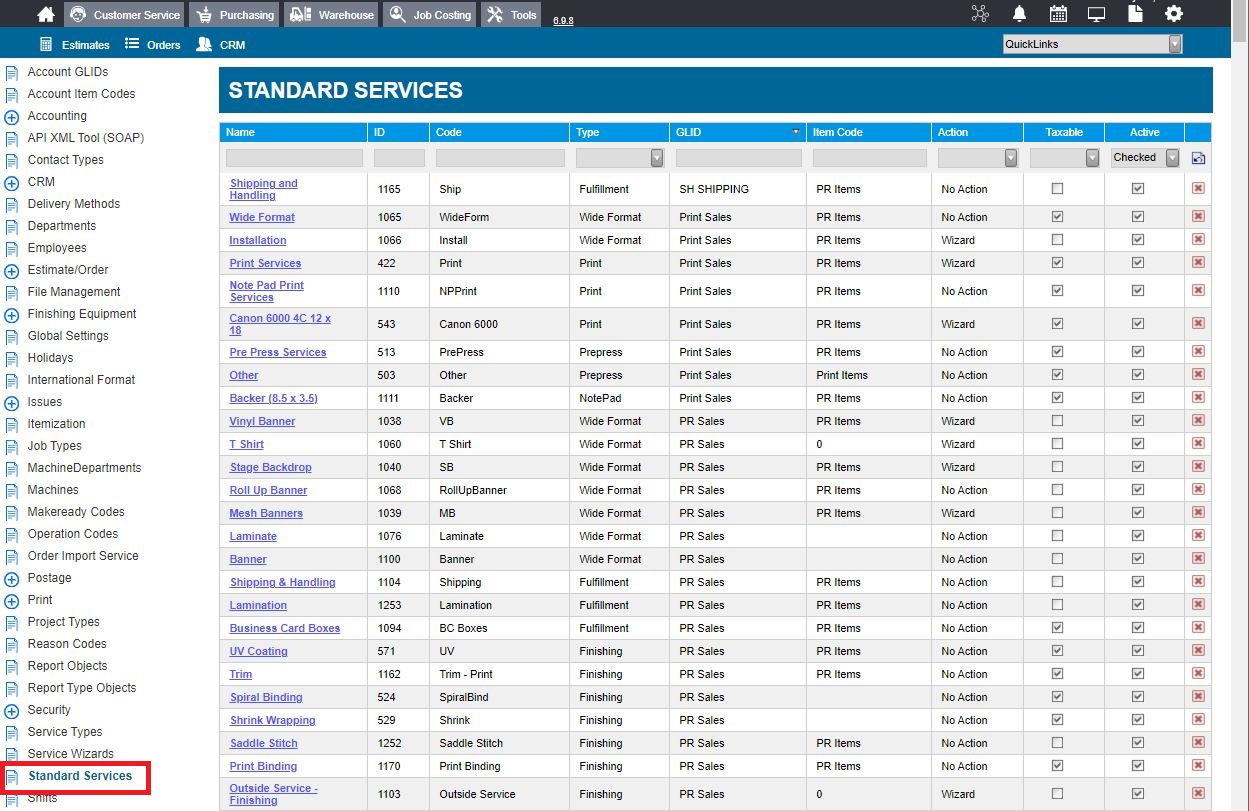This screenshot has width=1249, height=811.
Task: Select Delivery Methods in sidebar
Action: pos(73,204)
